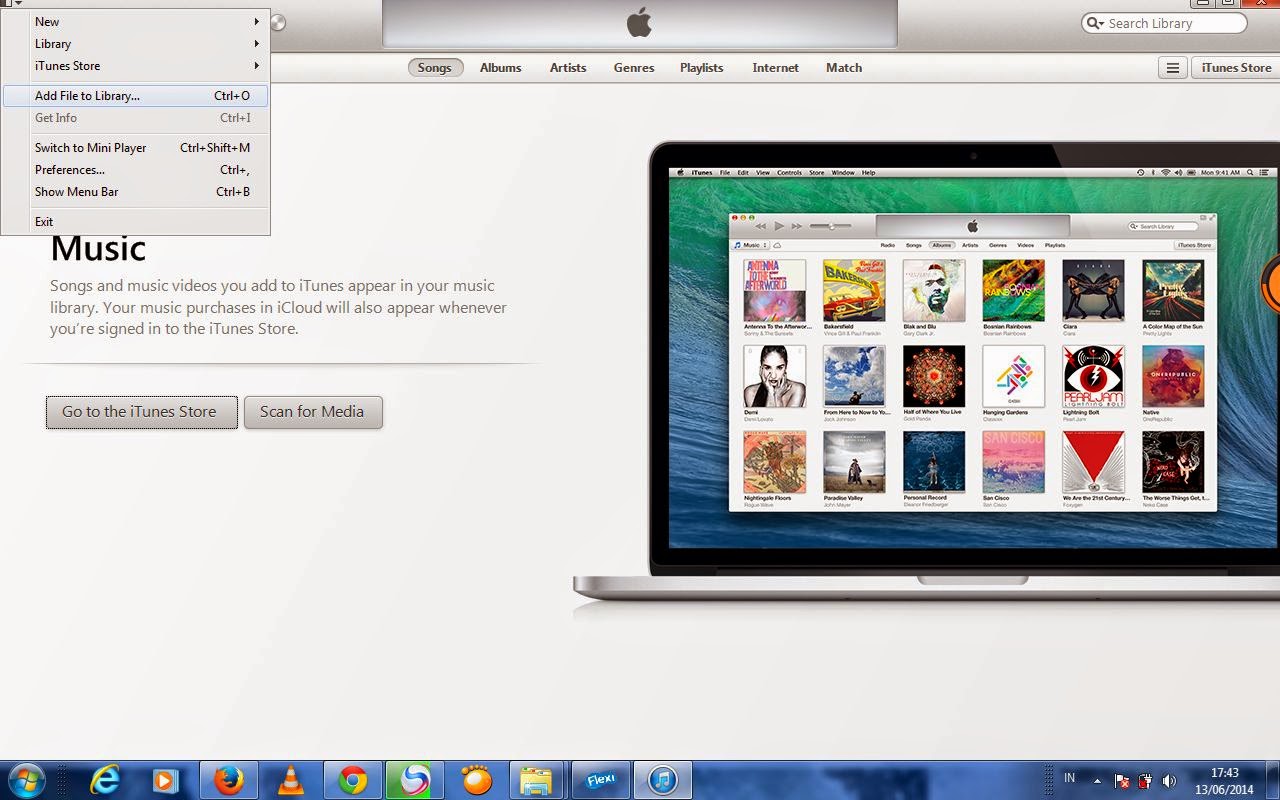The image size is (1280, 800).
Task: Click the Go to the iTunes Store button
Action: pyautogui.click(x=142, y=412)
